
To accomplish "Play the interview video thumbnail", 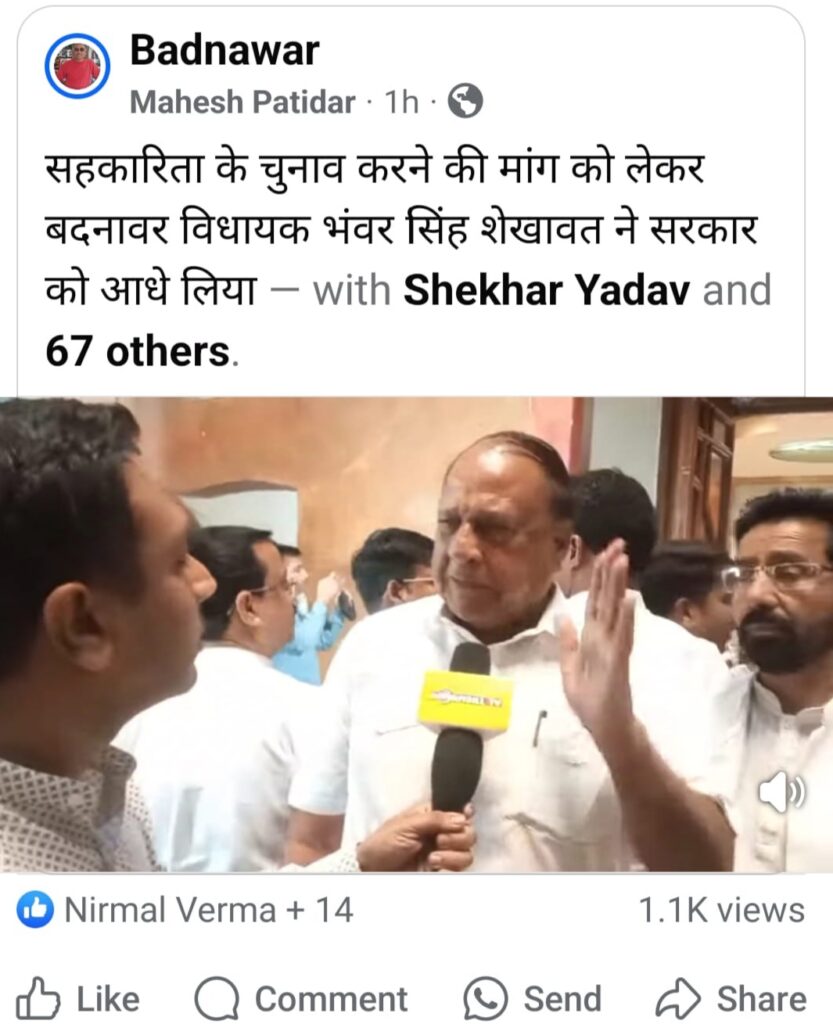I will (x=416, y=634).
